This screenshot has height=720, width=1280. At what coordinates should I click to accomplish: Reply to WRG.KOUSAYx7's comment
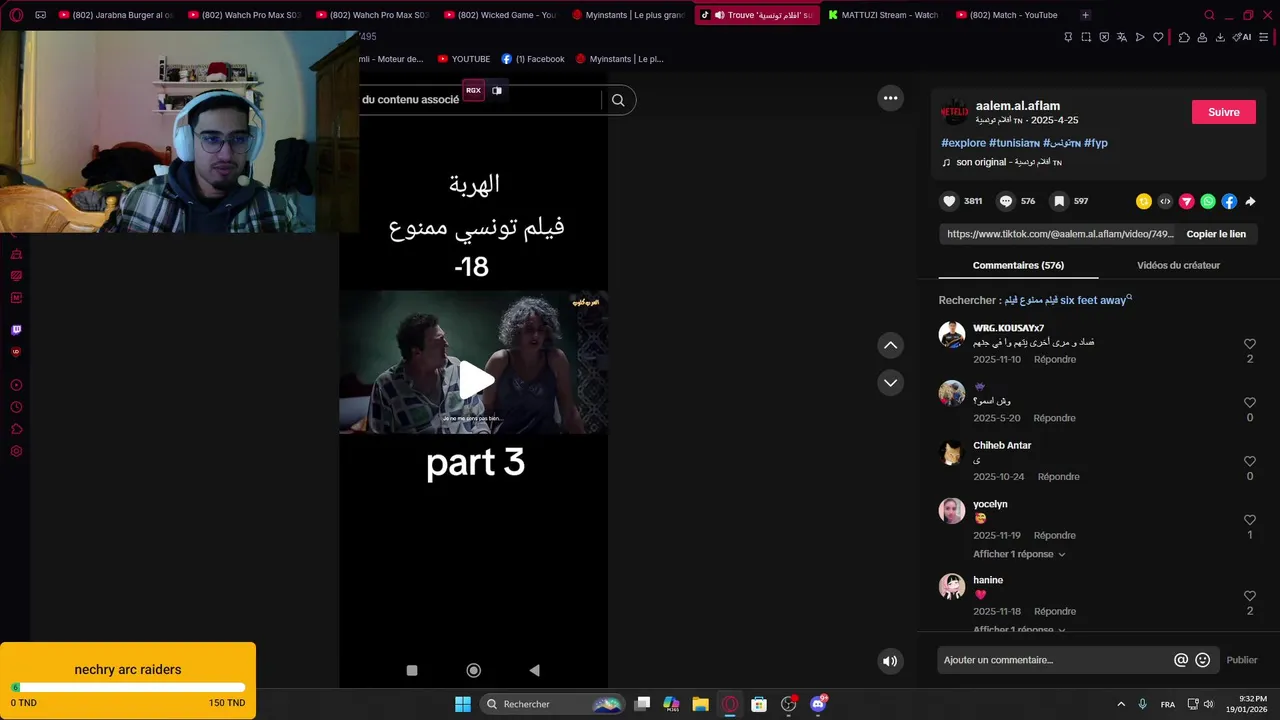tap(1055, 360)
